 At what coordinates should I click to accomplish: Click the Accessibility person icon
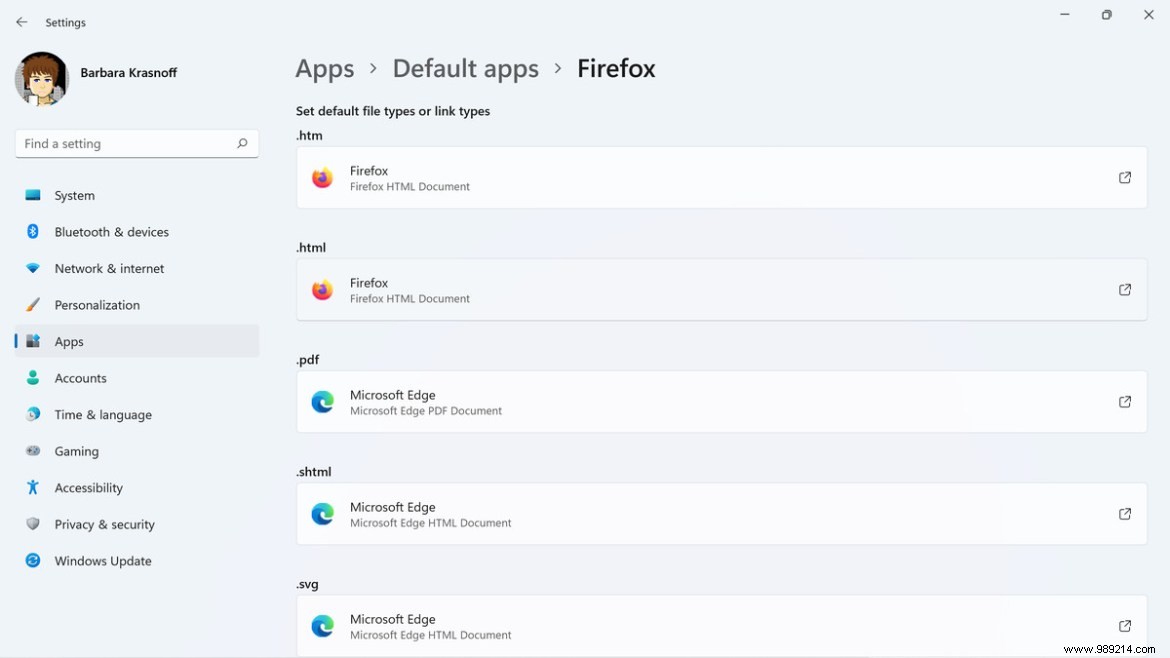pyautogui.click(x=32, y=488)
